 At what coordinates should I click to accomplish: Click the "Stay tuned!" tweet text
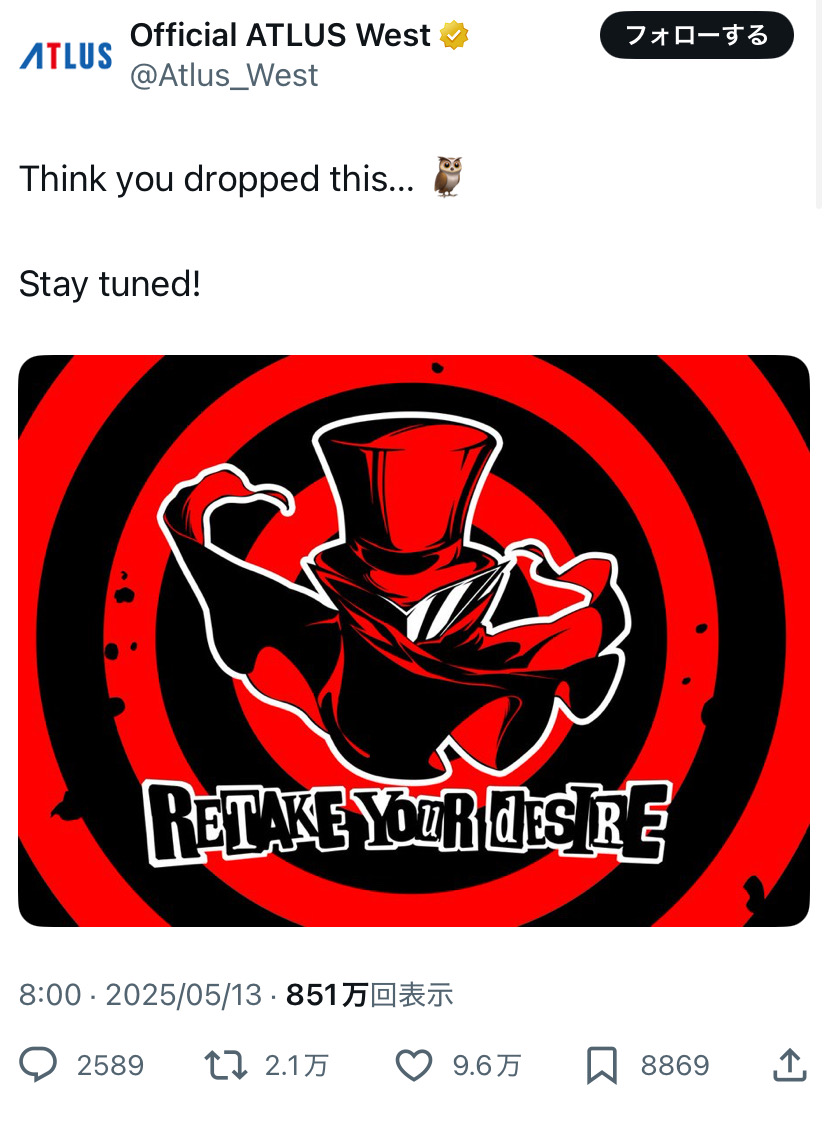[x=109, y=284]
